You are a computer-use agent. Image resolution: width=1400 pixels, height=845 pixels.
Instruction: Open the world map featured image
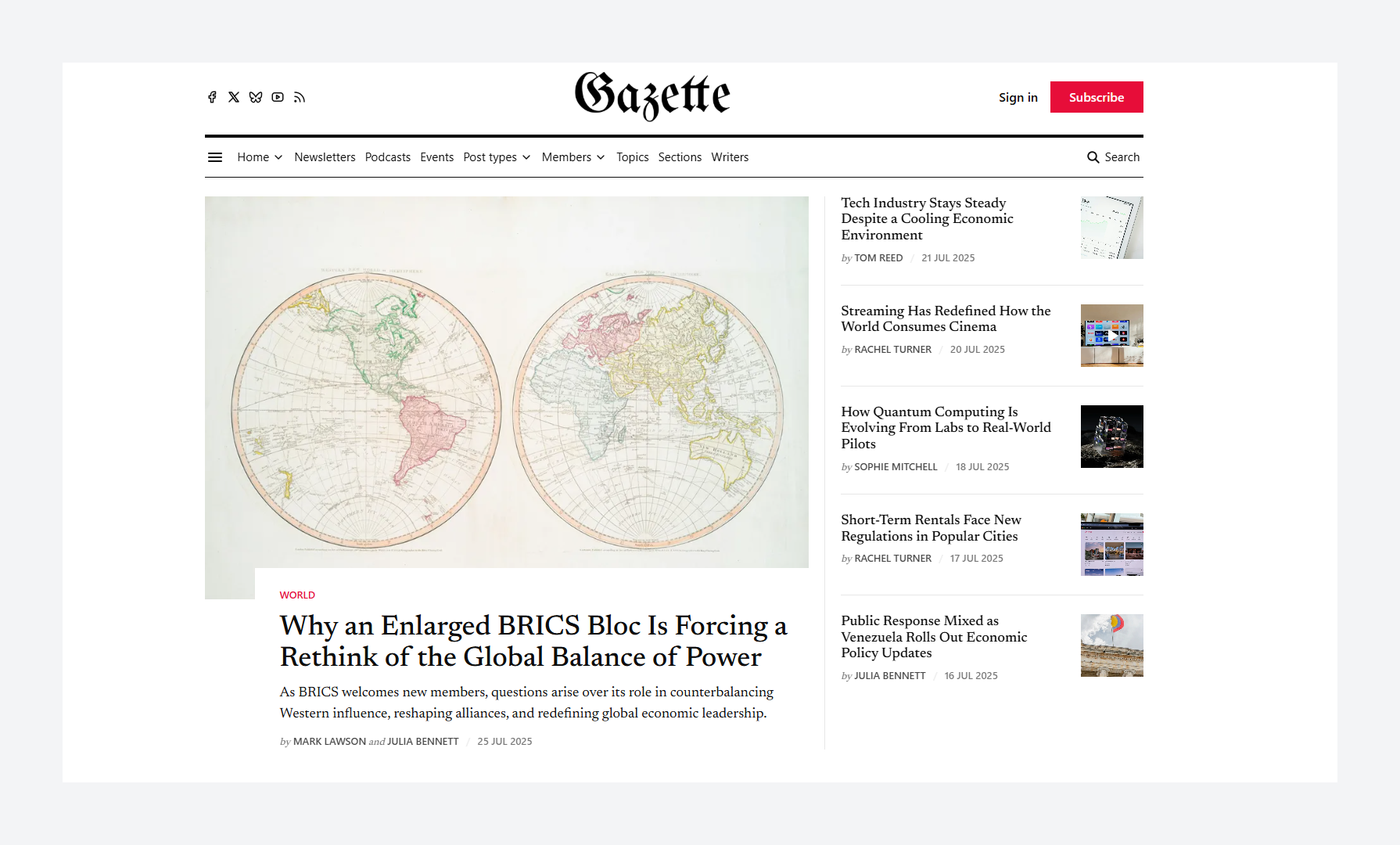pos(506,382)
